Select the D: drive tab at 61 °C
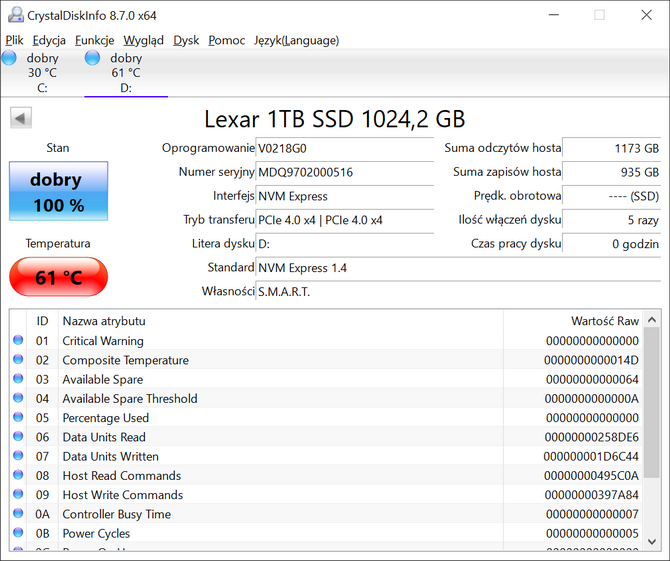The image size is (670, 561). (x=126, y=73)
